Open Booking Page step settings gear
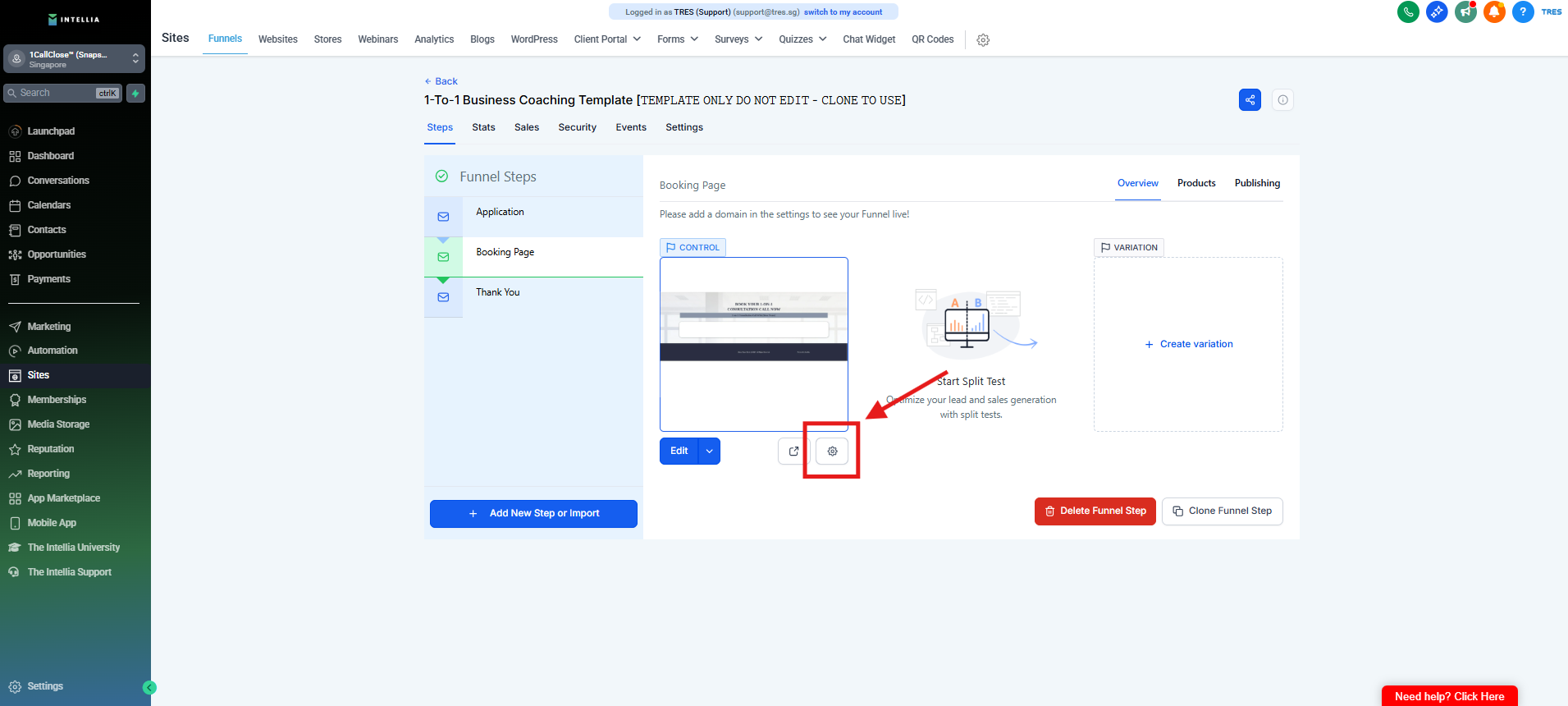Screen dimensions: 1568x706 832,452
